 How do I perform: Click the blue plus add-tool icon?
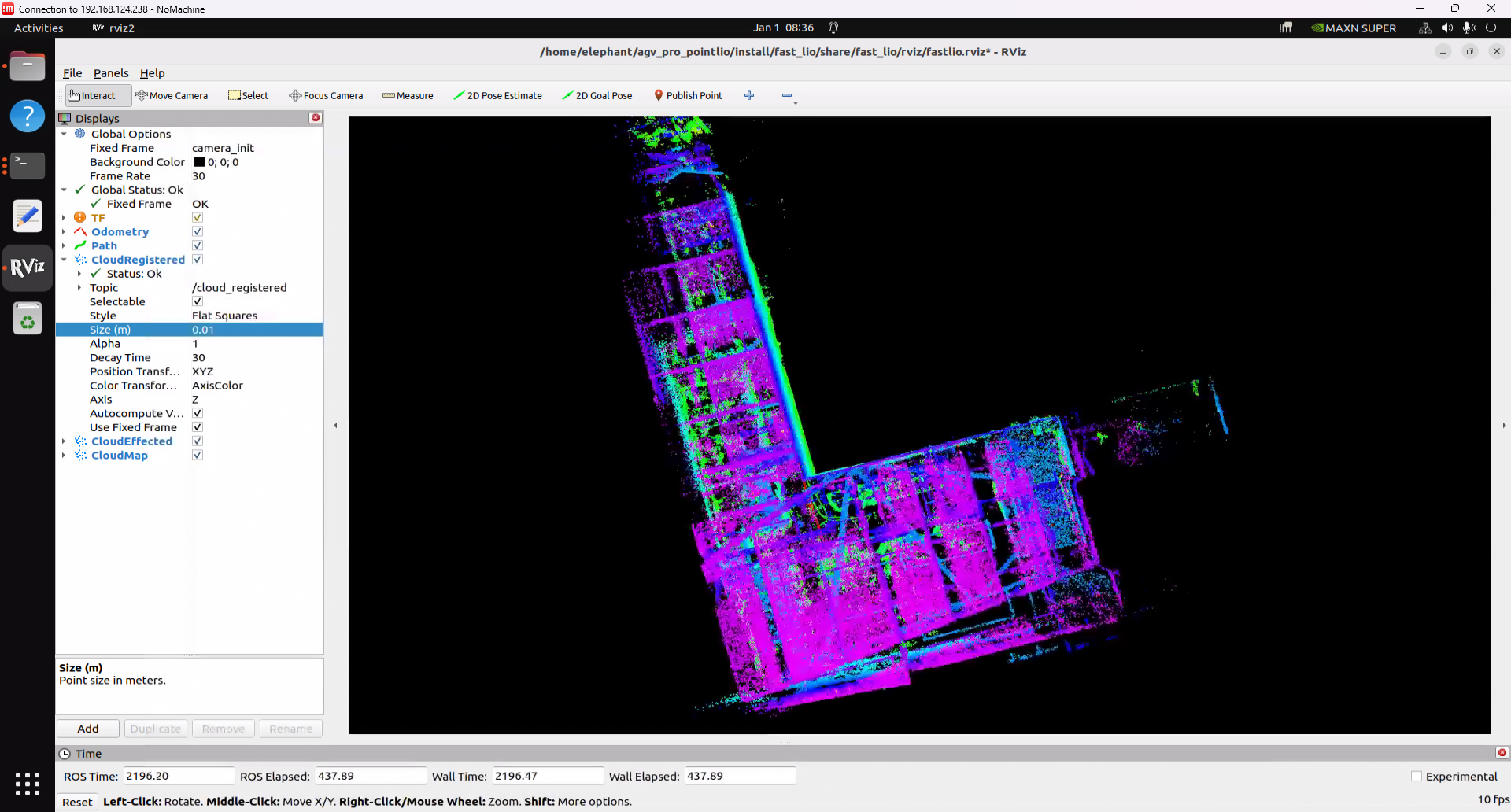(749, 95)
